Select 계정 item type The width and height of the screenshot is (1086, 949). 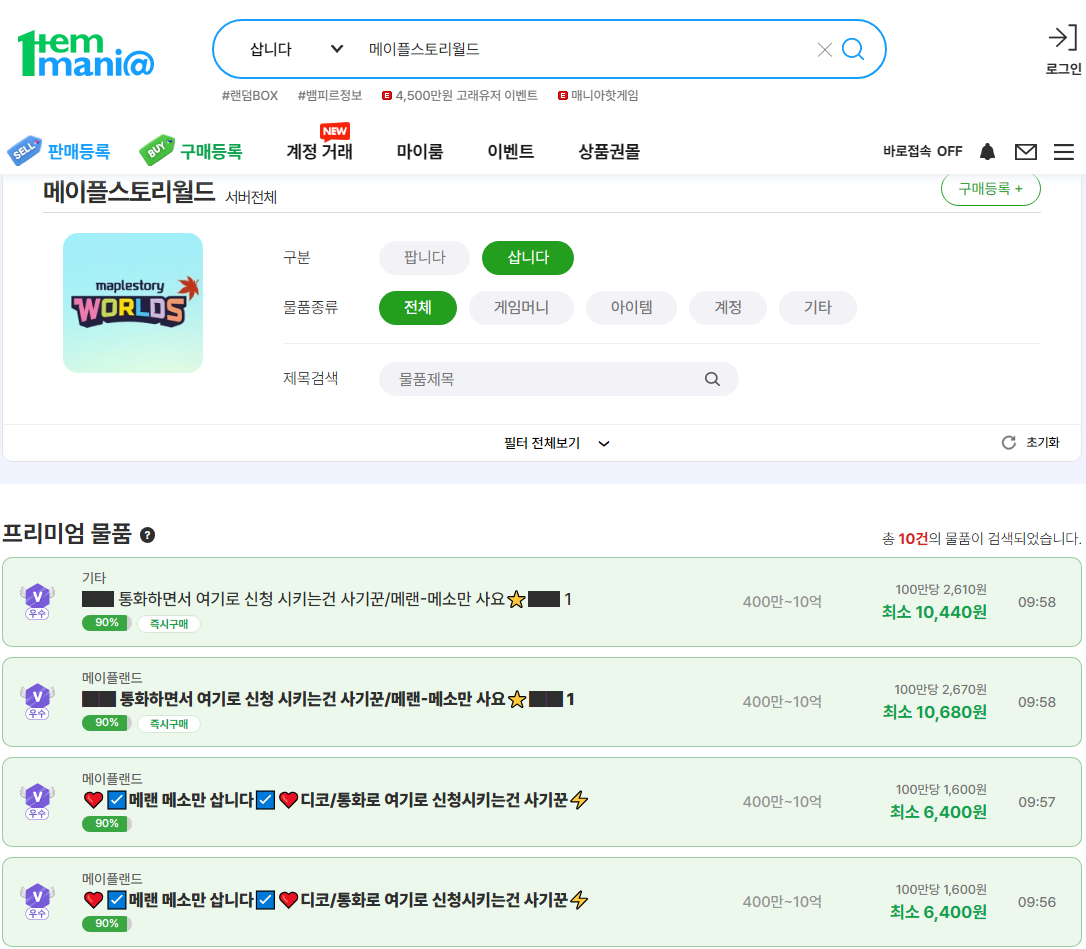coord(728,308)
